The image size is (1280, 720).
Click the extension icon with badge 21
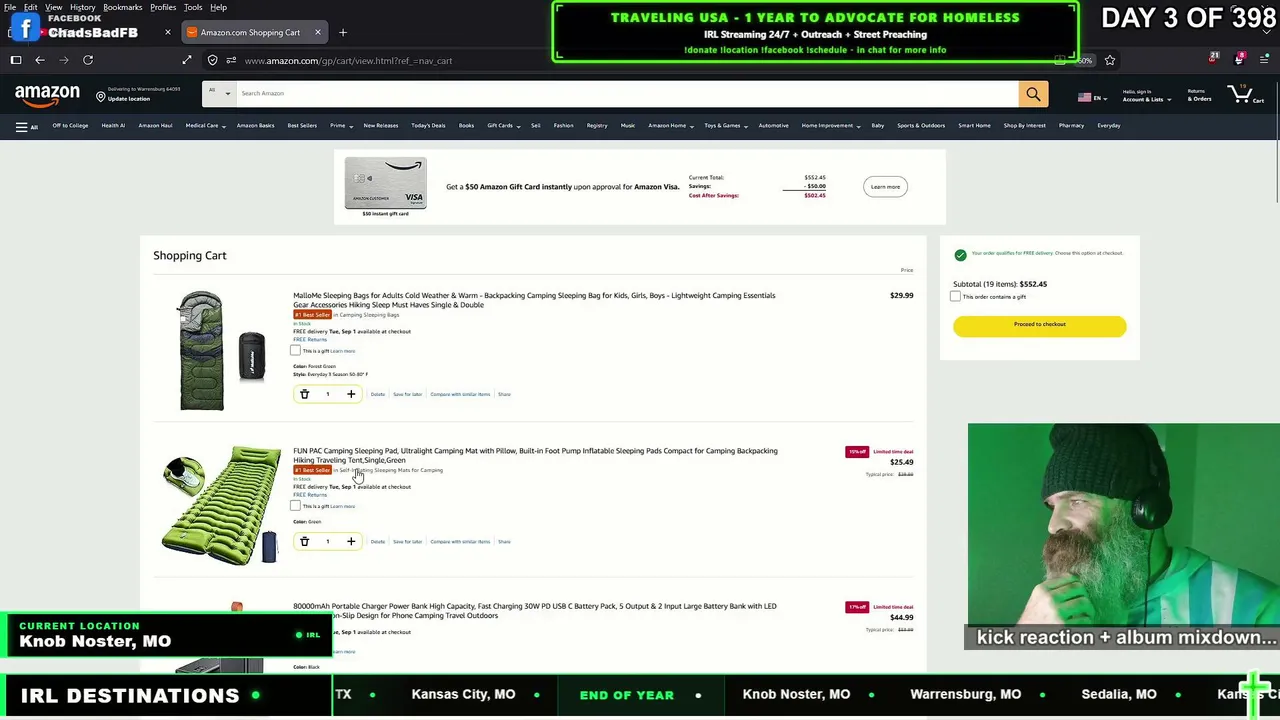point(1213,59)
